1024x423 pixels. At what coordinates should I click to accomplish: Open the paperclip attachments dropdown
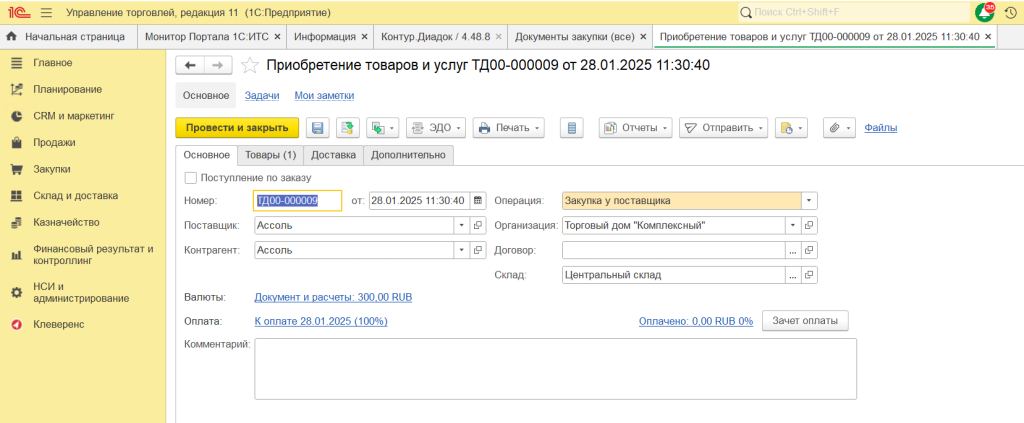(x=839, y=128)
